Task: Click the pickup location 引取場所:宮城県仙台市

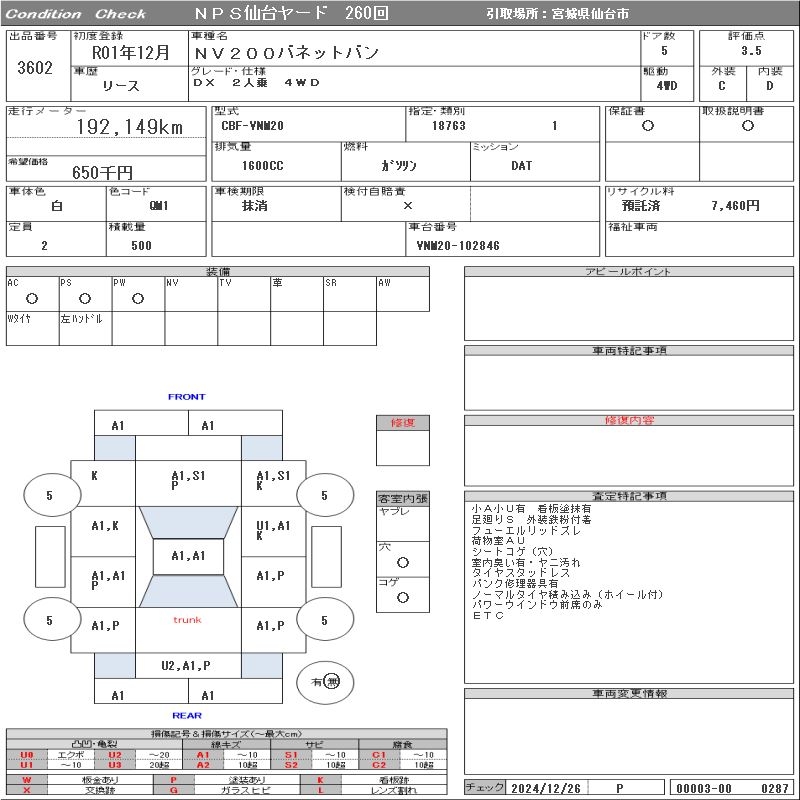Action: pos(558,14)
